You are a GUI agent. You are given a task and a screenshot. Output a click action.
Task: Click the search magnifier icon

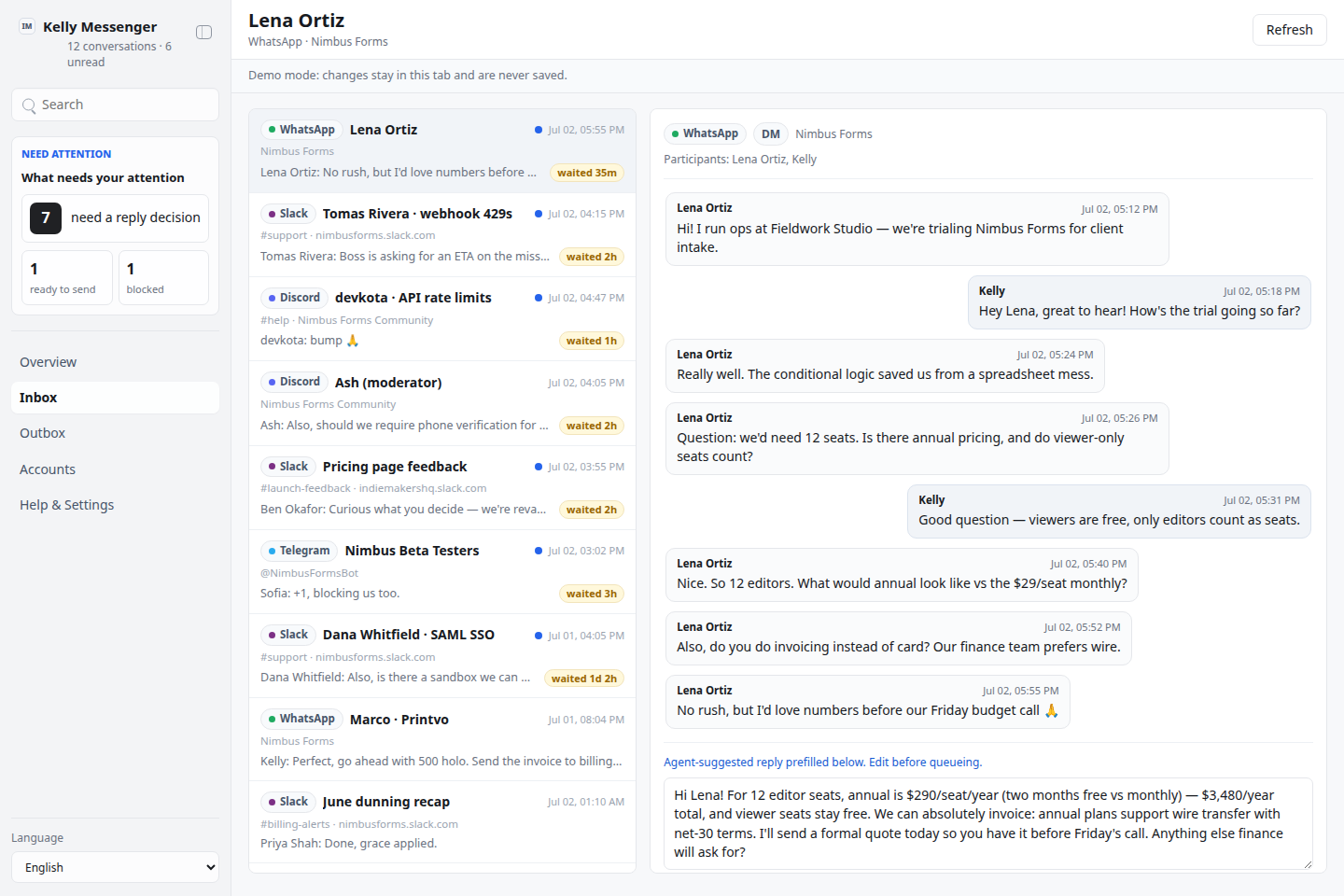tap(30, 105)
